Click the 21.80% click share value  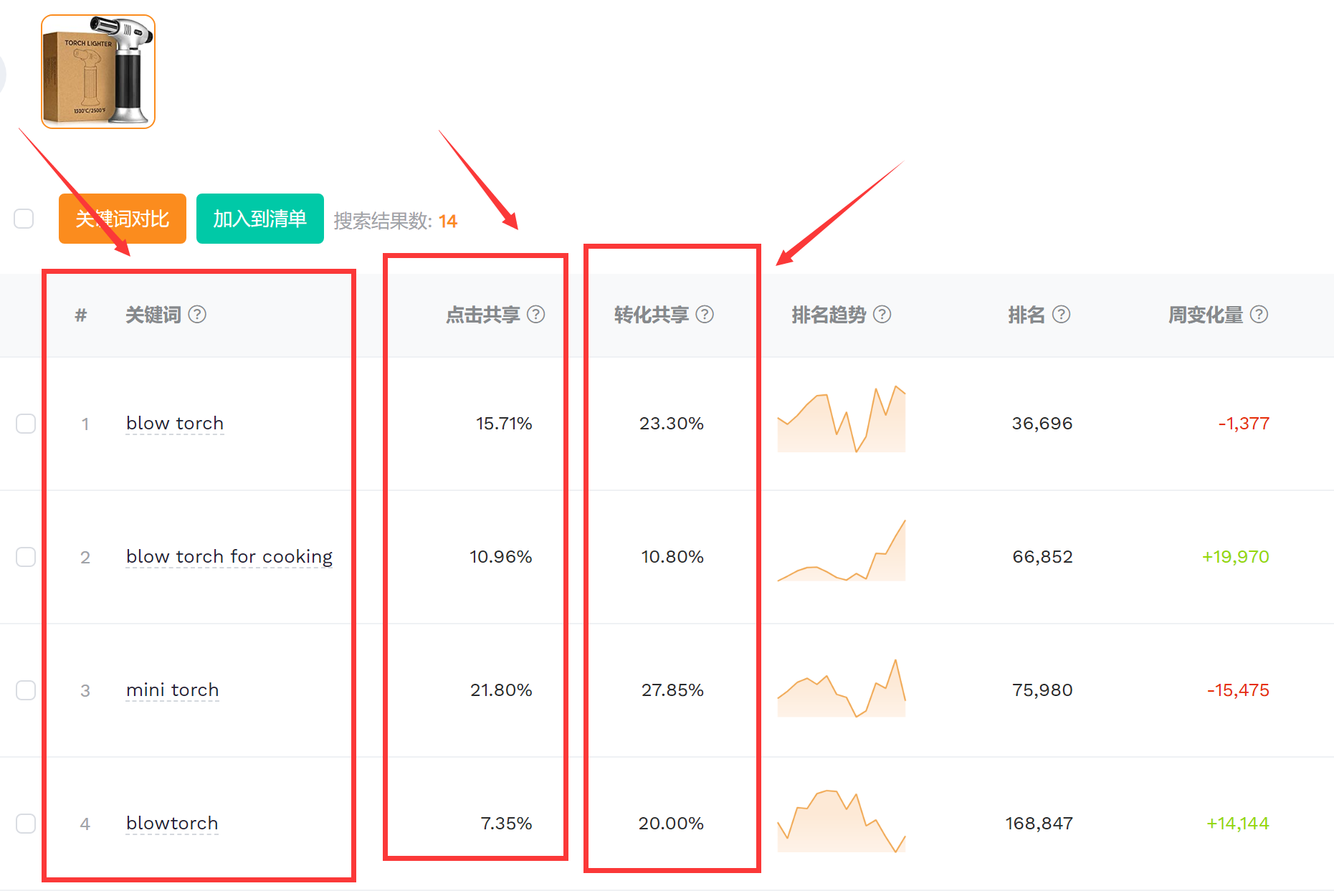point(501,690)
